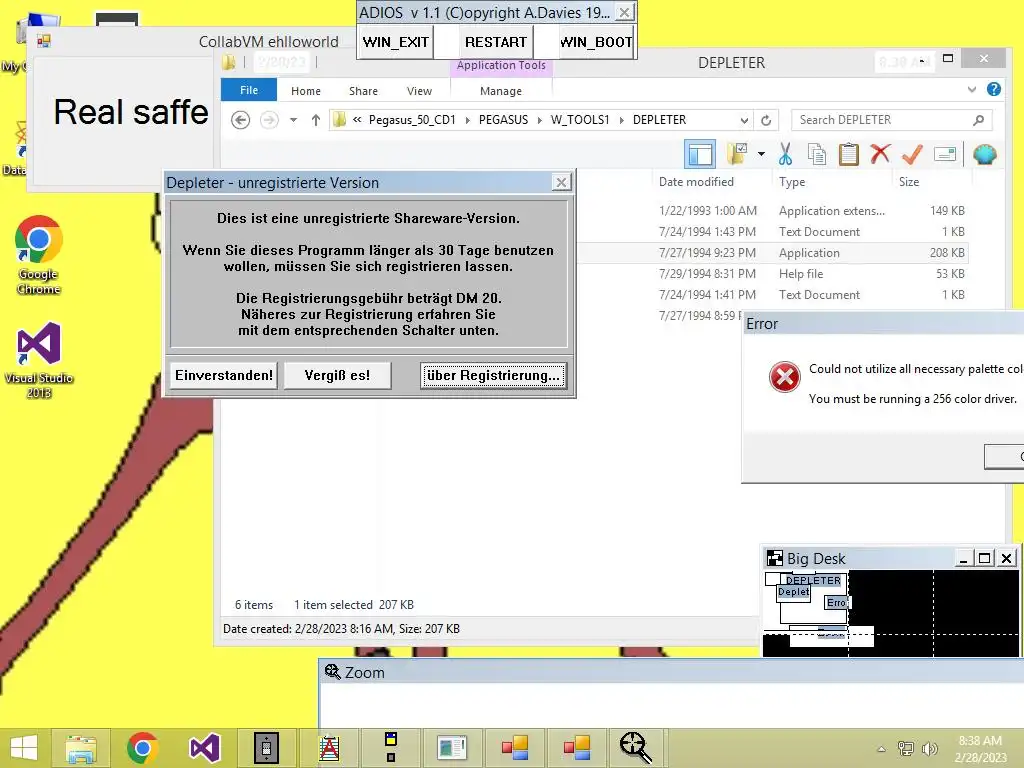The image size is (1024, 768).
Task: Open the View ribbon tab
Action: 419,91
